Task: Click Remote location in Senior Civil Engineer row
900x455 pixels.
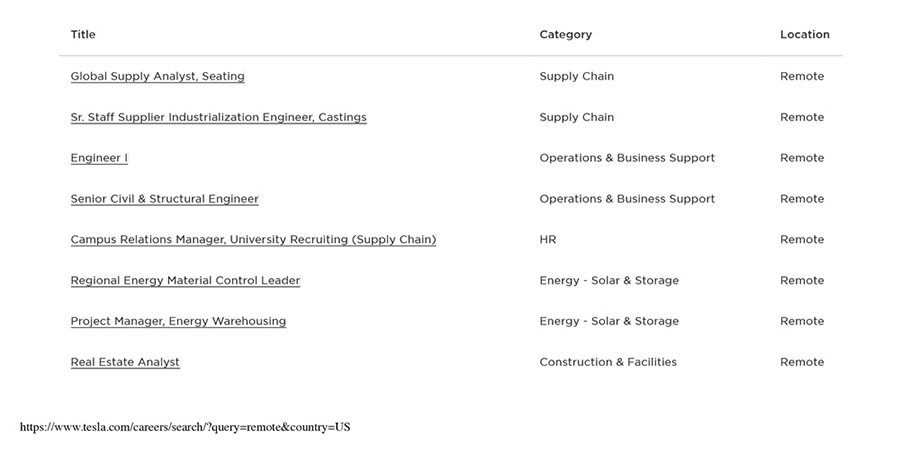Action: [x=802, y=199]
